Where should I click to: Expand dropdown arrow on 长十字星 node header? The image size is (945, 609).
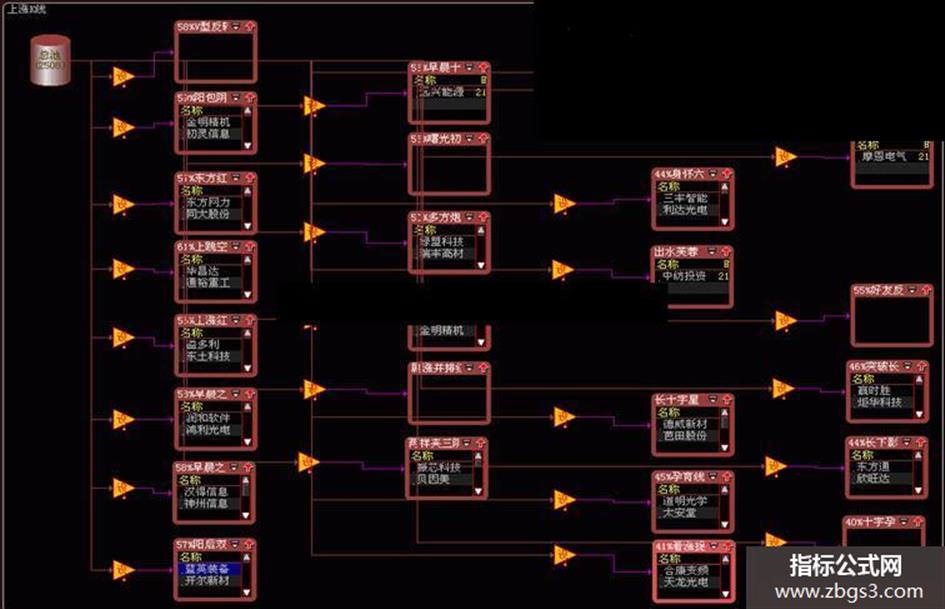713,399
